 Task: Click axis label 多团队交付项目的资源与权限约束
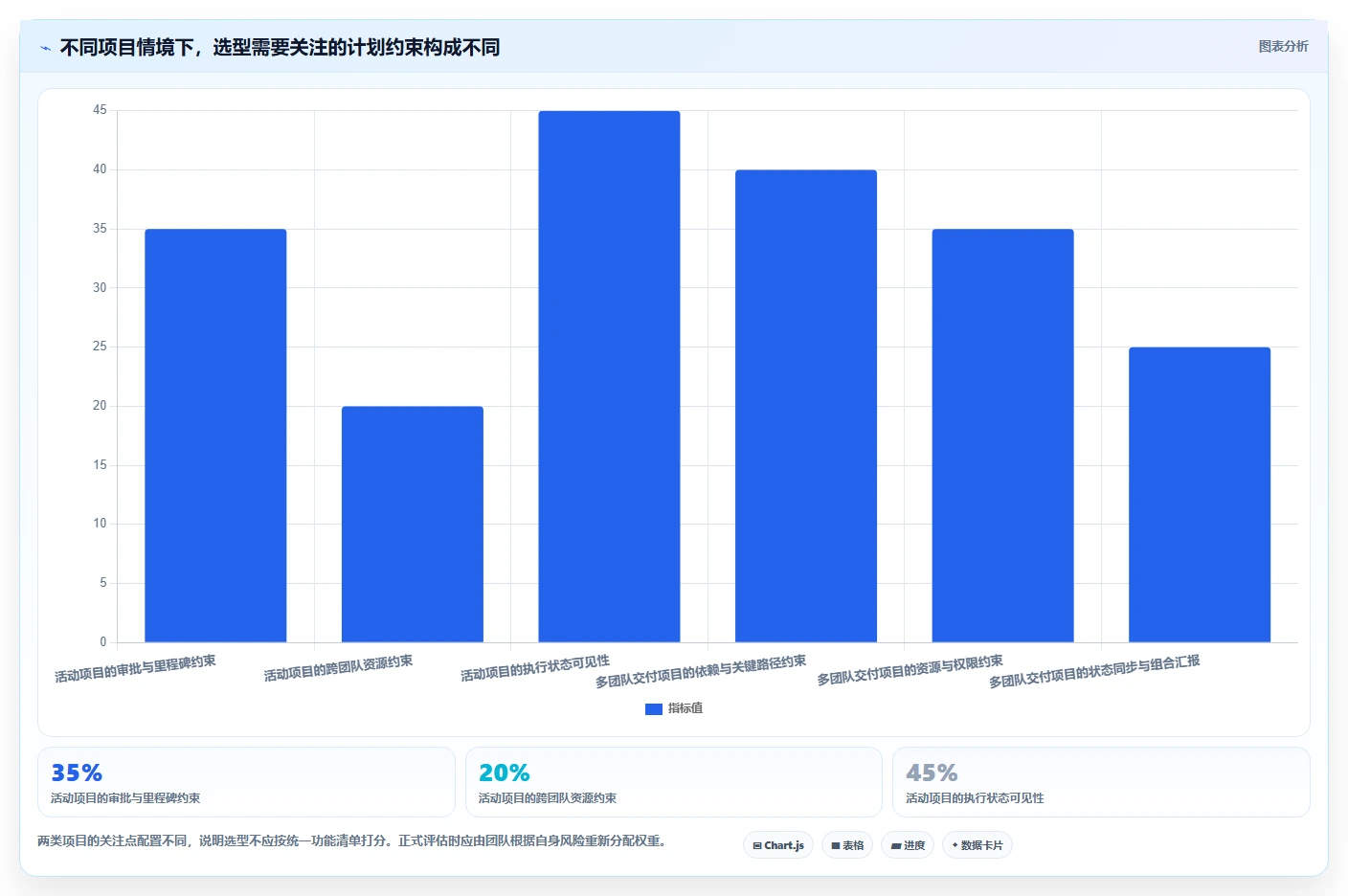(x=910, y=670)
